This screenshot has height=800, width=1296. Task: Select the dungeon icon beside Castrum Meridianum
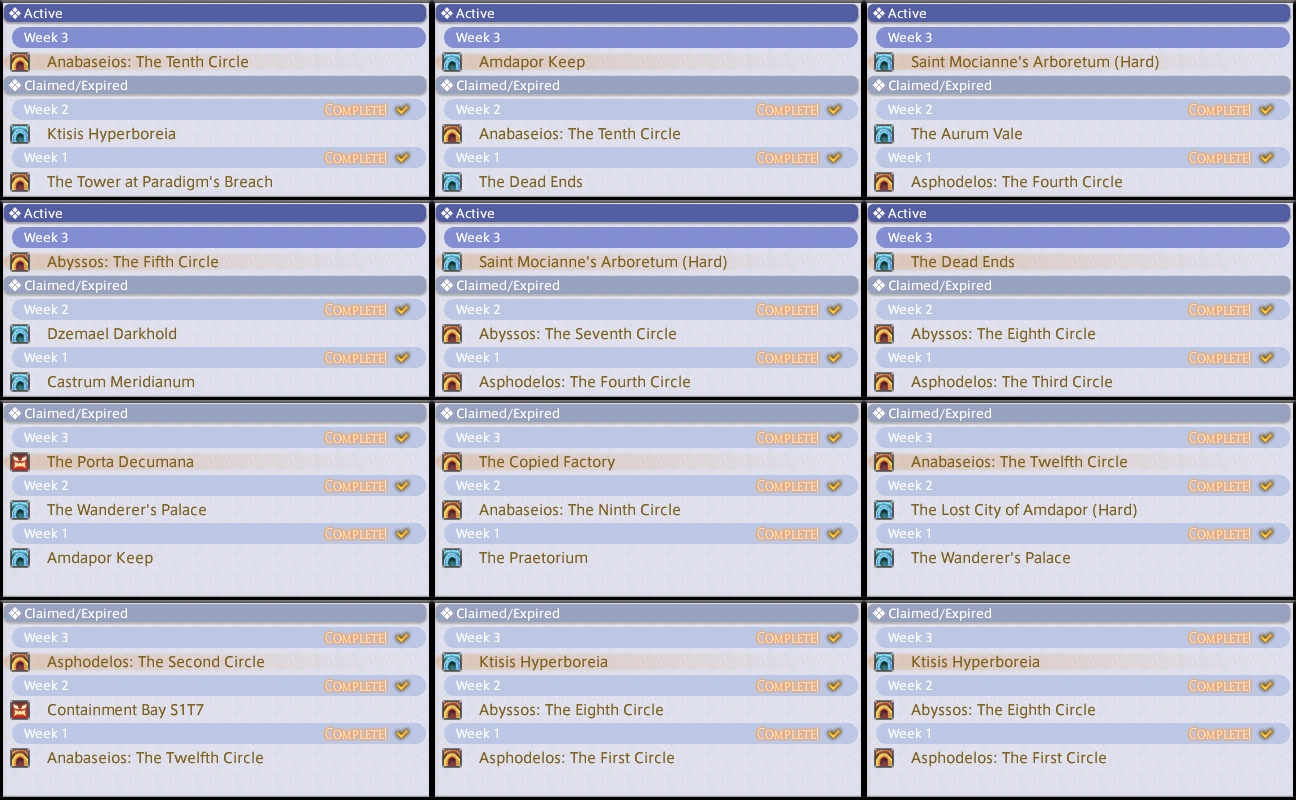[20, 382]
